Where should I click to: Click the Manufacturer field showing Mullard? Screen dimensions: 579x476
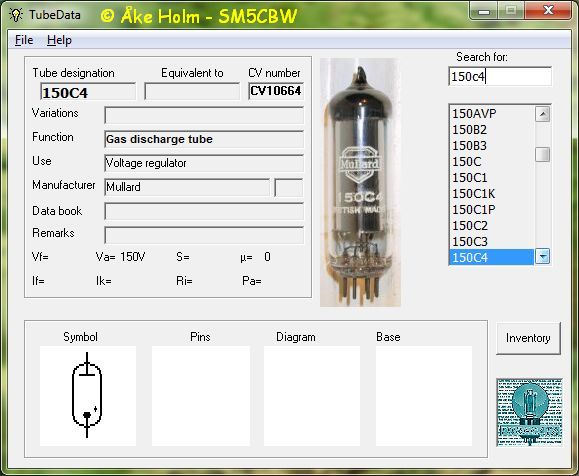coord(187,187)
